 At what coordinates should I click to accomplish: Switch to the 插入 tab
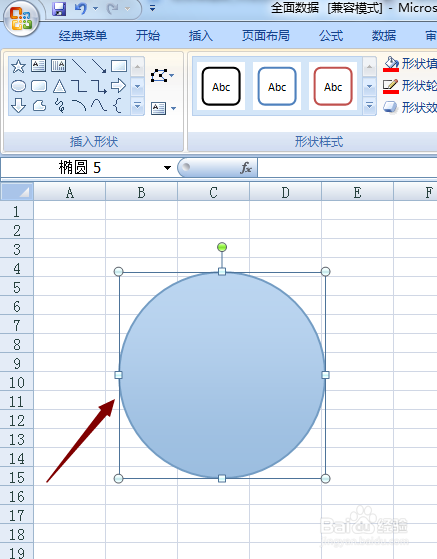pyautogui.click(x=200, y=36)
